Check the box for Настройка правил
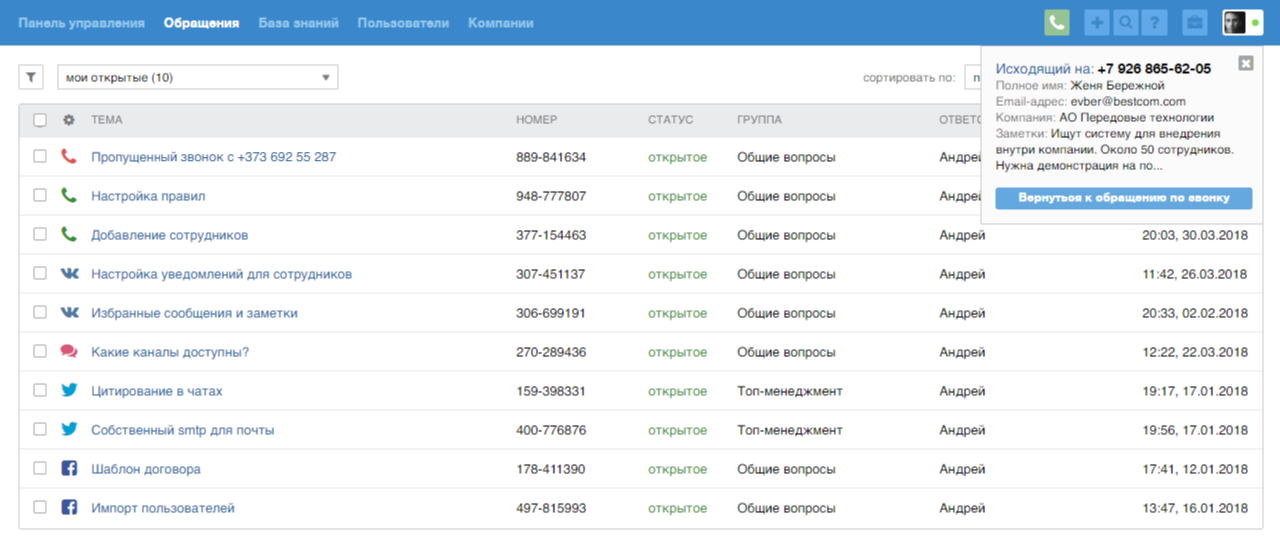 (40, 196)
